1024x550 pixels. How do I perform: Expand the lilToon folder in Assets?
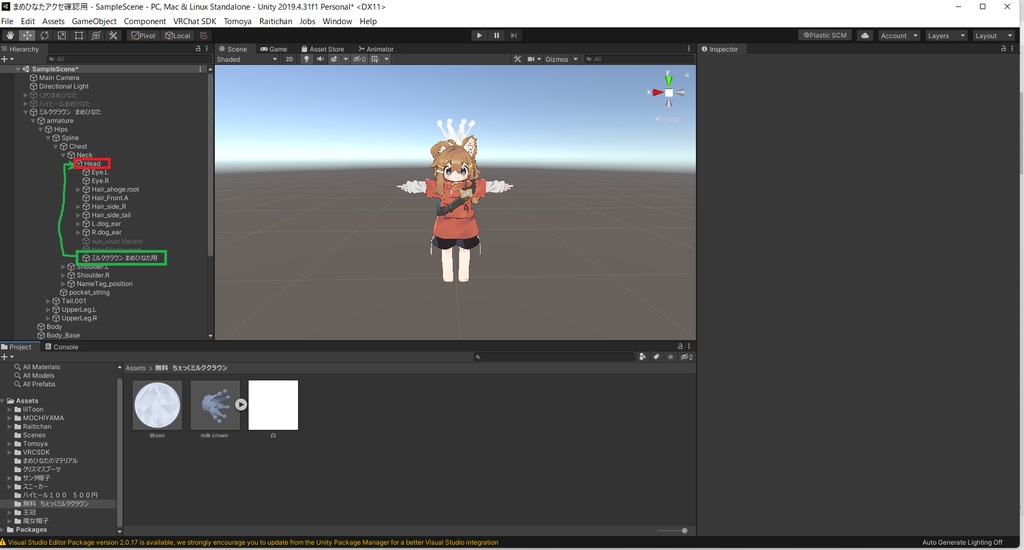9,410
